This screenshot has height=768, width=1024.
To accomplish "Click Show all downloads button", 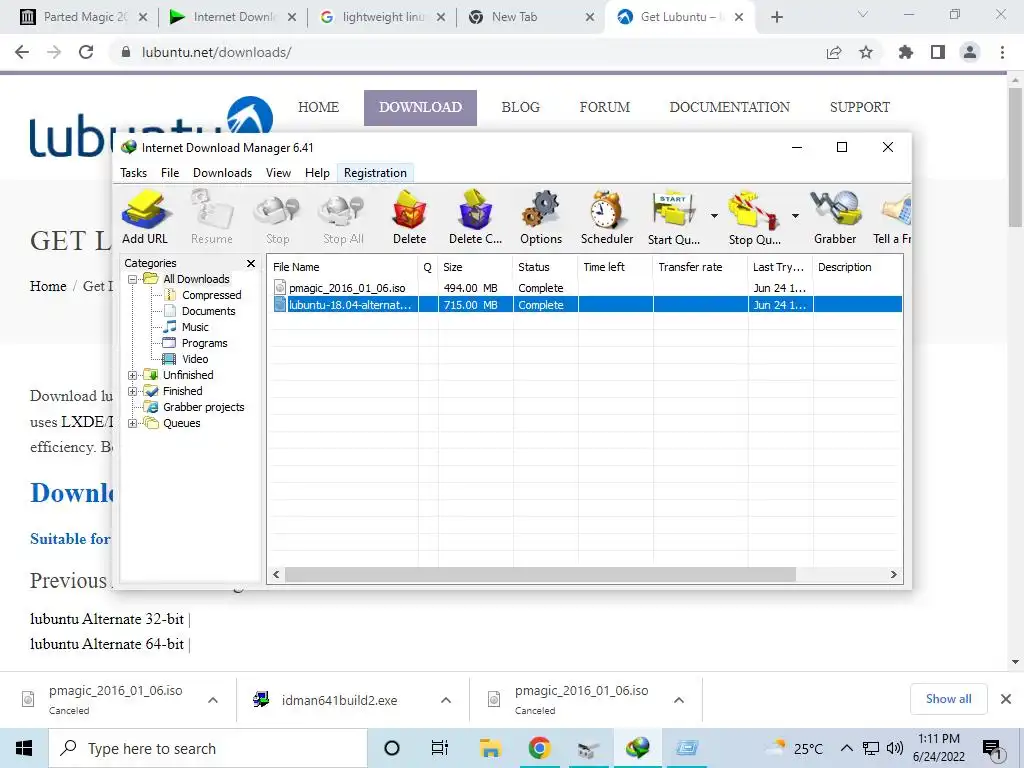I will 948,699.
